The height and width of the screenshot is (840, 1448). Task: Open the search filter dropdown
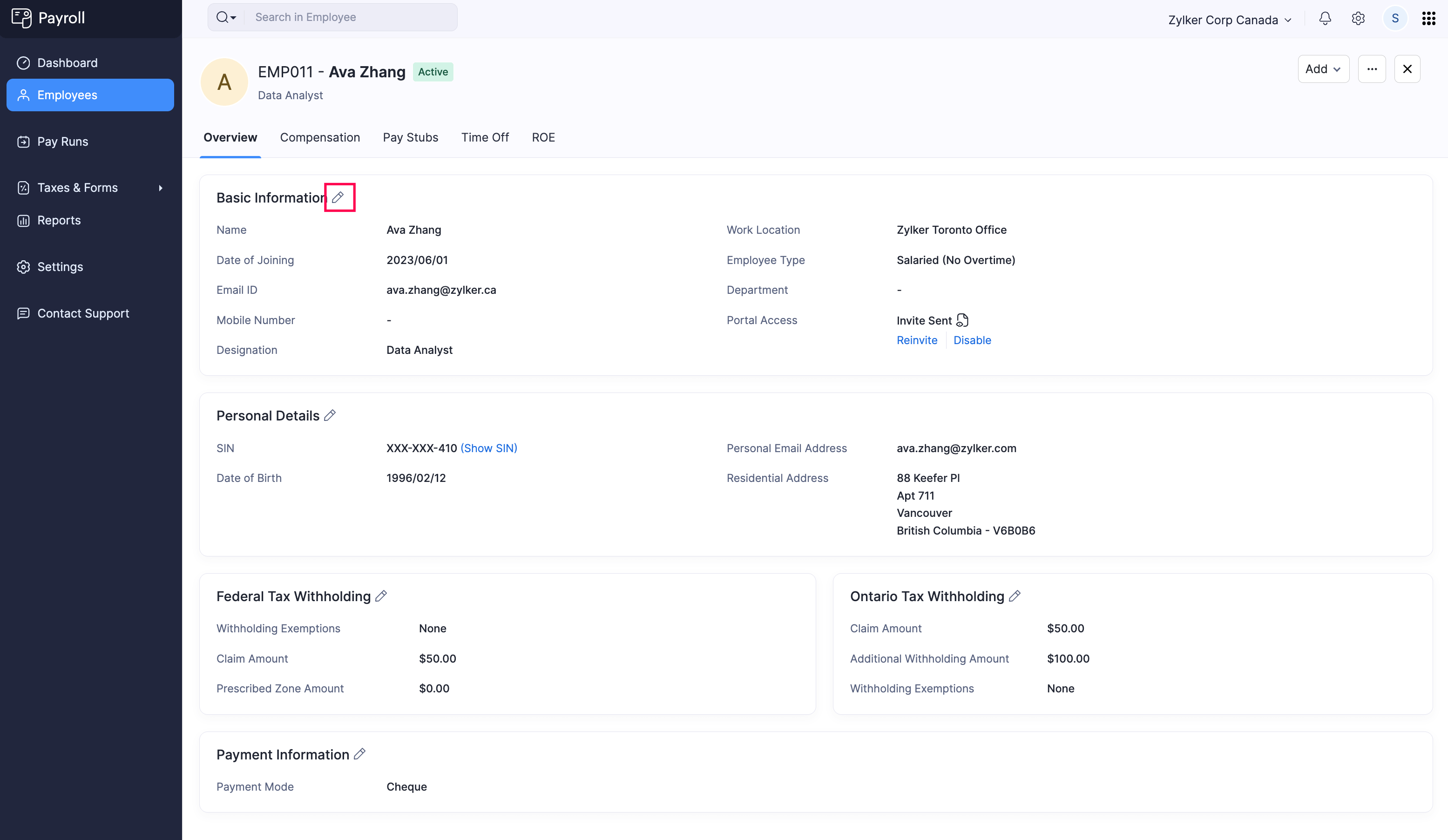[226, 17]
